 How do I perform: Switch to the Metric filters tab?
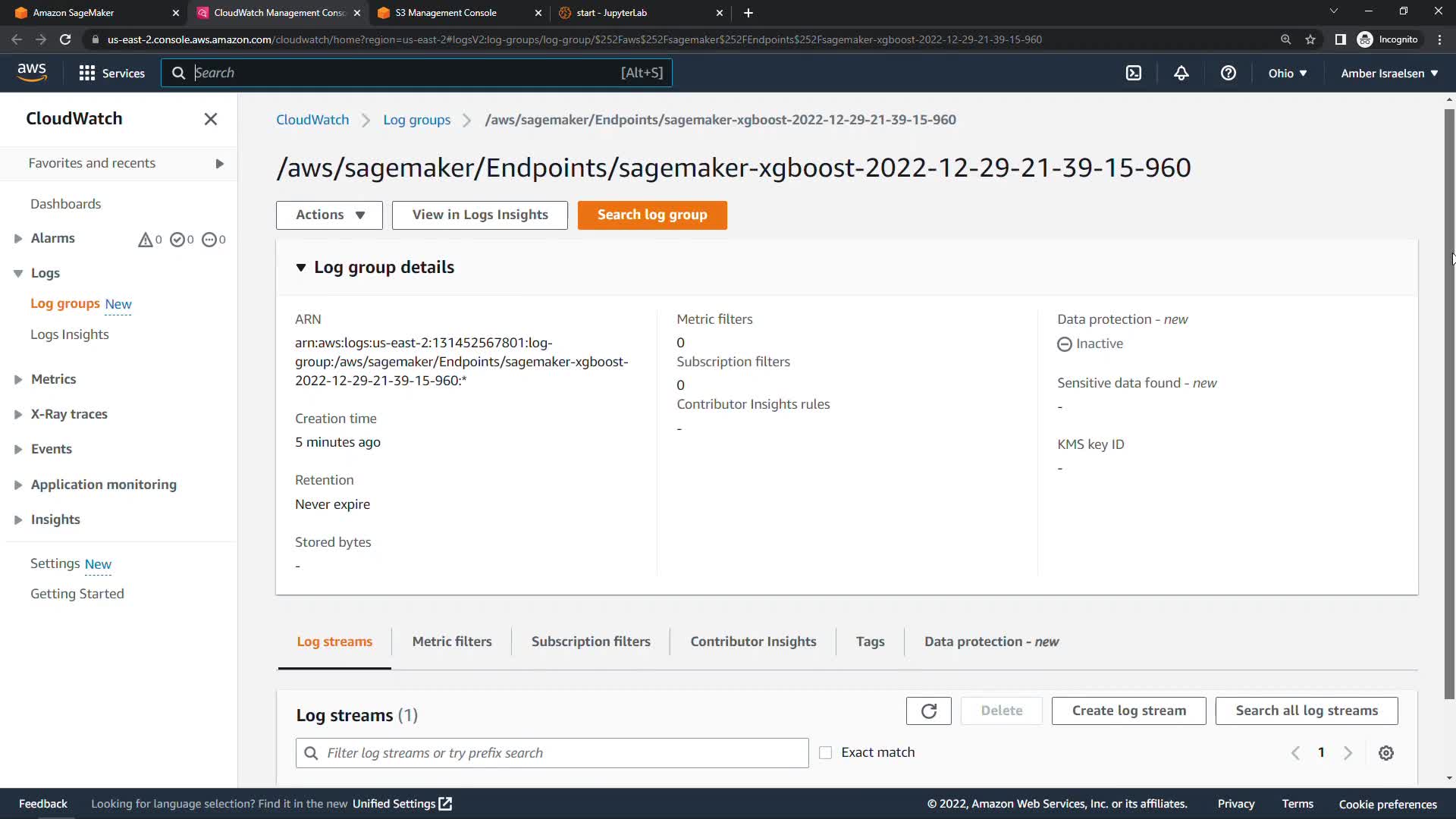[451, 642]
